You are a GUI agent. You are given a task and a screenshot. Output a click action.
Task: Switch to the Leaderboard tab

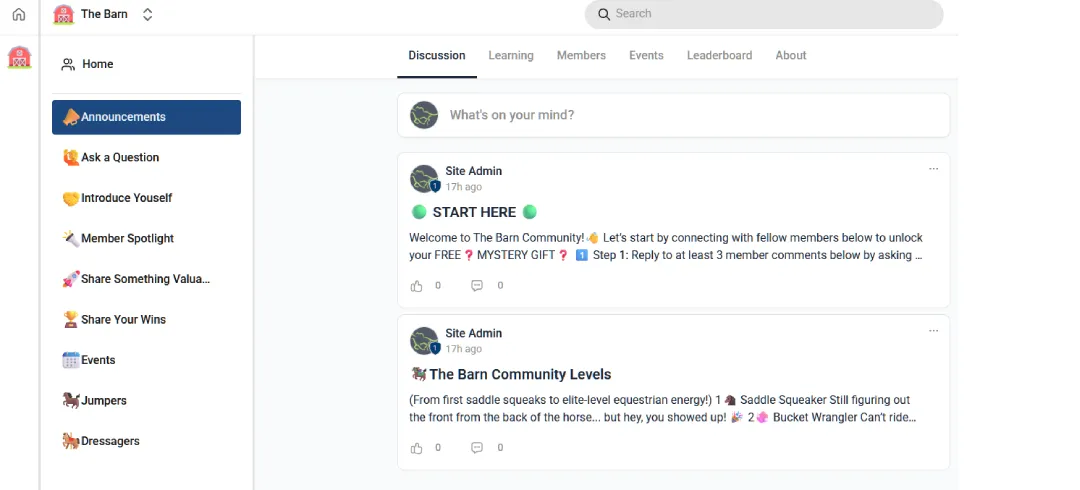tap(719, 55)
